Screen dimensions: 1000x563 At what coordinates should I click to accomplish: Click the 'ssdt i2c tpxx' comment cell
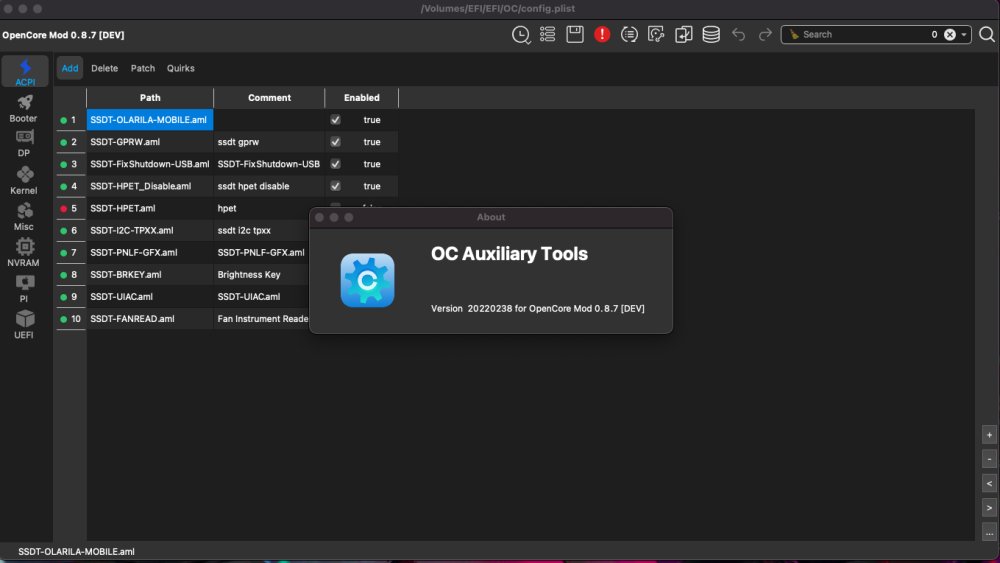click(262, 230)
